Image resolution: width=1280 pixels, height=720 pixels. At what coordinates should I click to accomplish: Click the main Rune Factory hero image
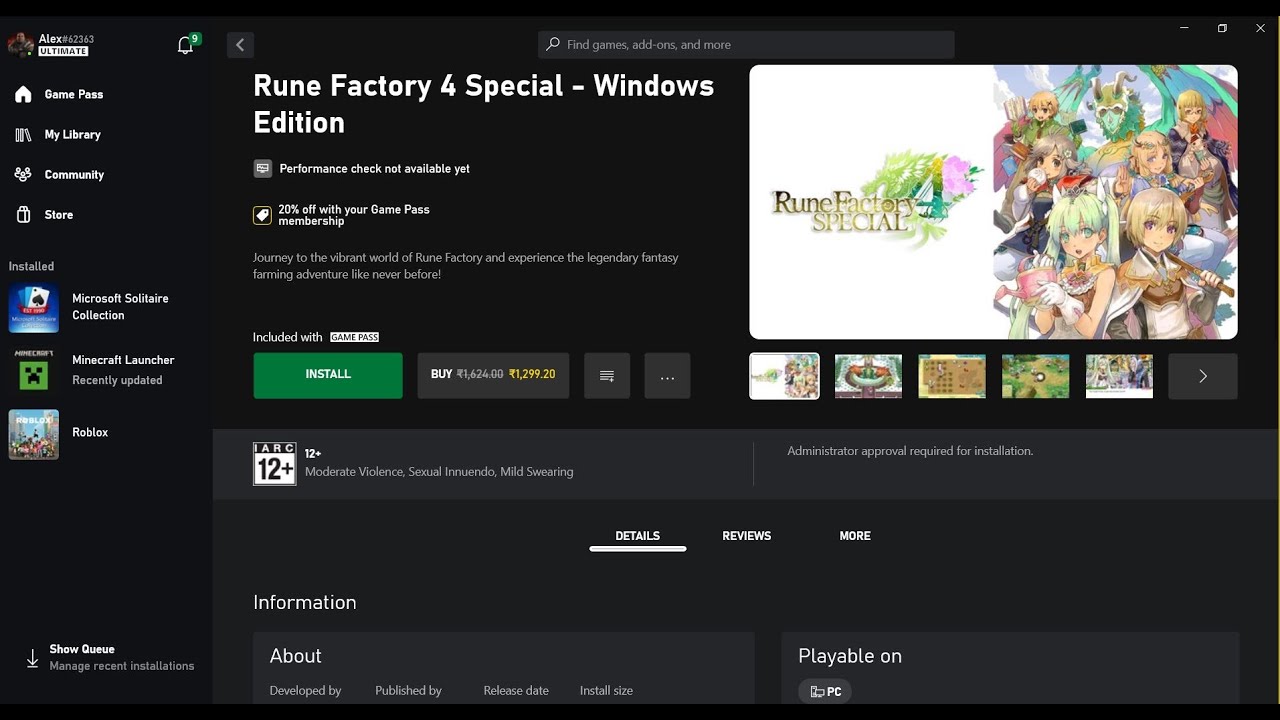[x=993, y=202]
